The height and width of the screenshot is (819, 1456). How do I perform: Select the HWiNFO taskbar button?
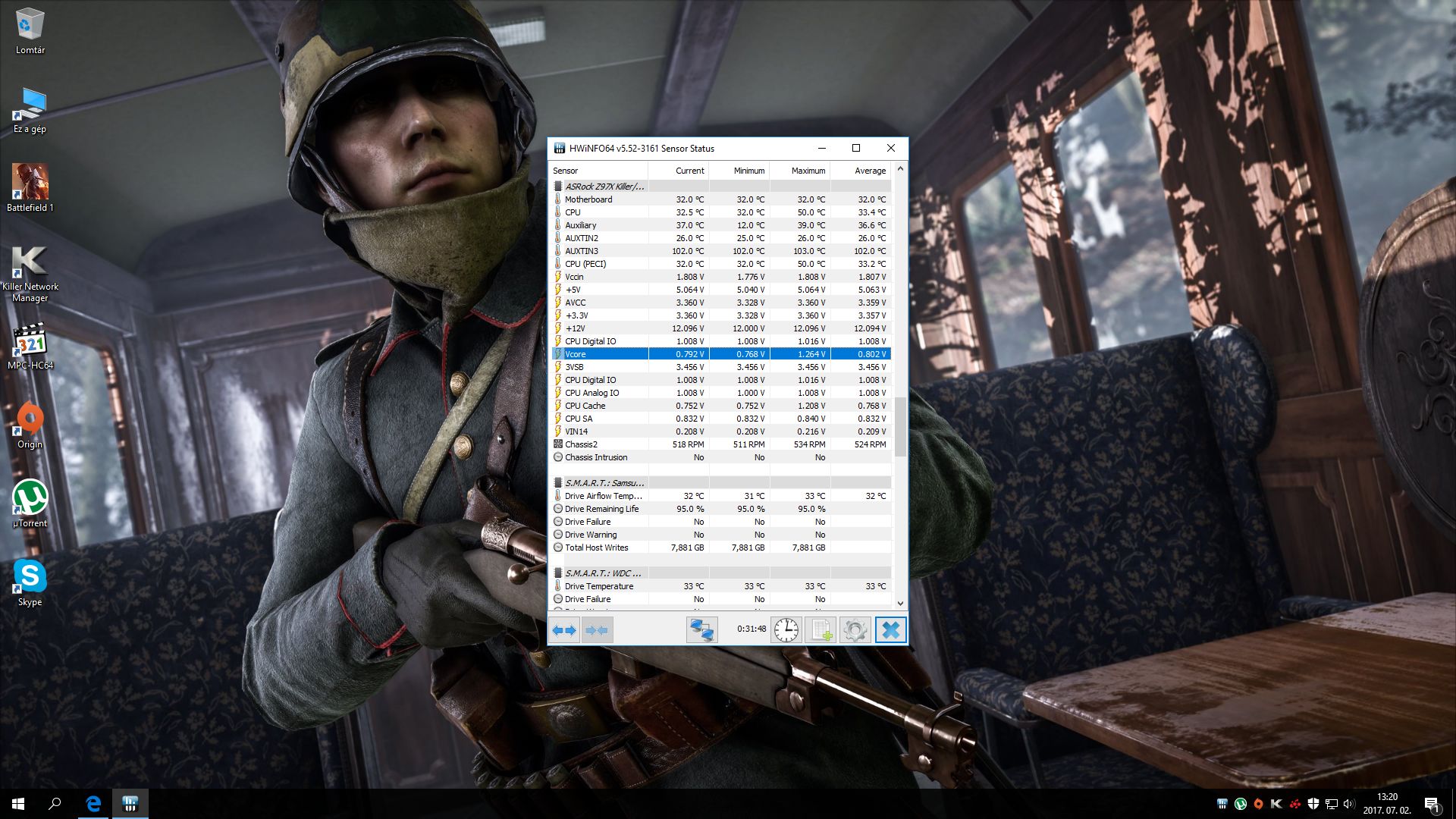[x=130, y=804]
